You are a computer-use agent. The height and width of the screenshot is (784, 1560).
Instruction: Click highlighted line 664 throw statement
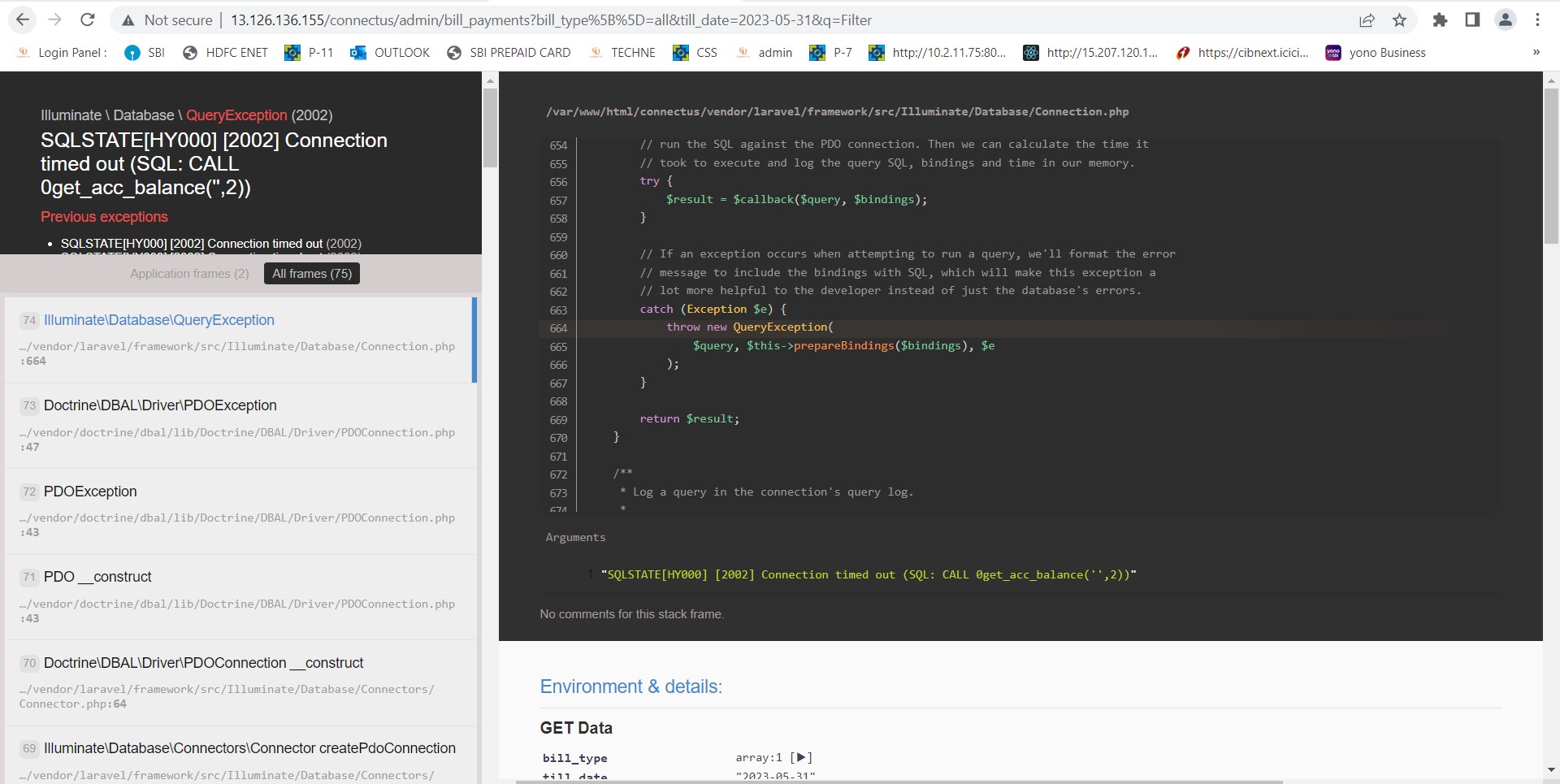coord(1020,327)
